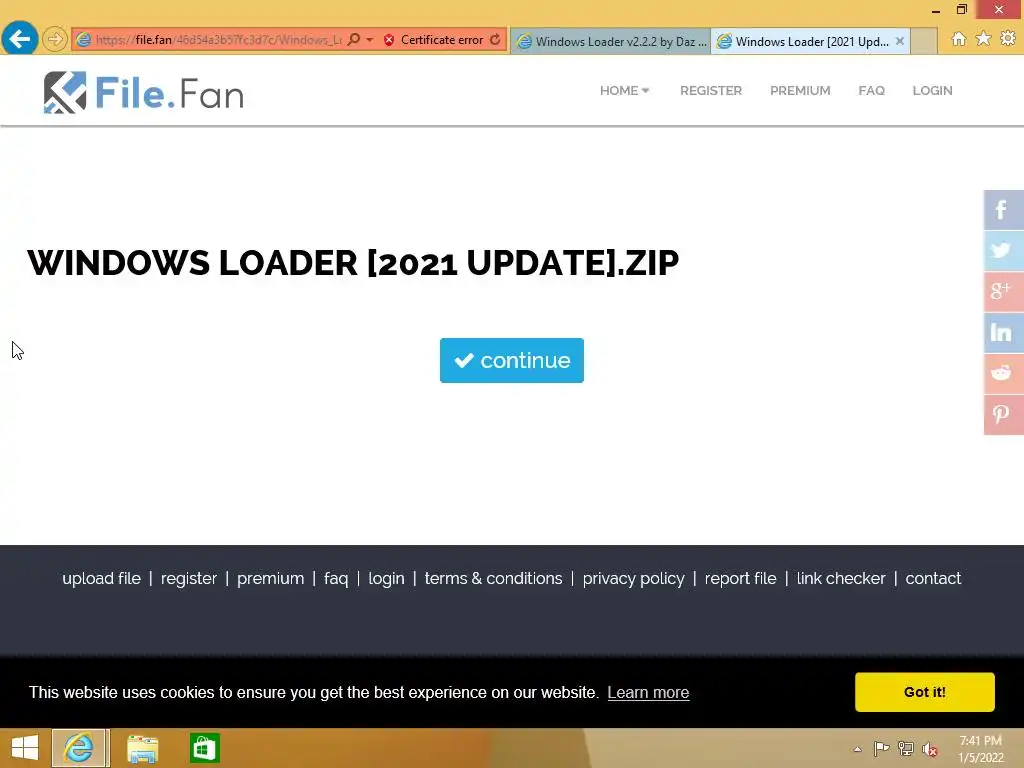Open footer privacy policy link
The image size is (1024, 768).
tap(633, 579)
